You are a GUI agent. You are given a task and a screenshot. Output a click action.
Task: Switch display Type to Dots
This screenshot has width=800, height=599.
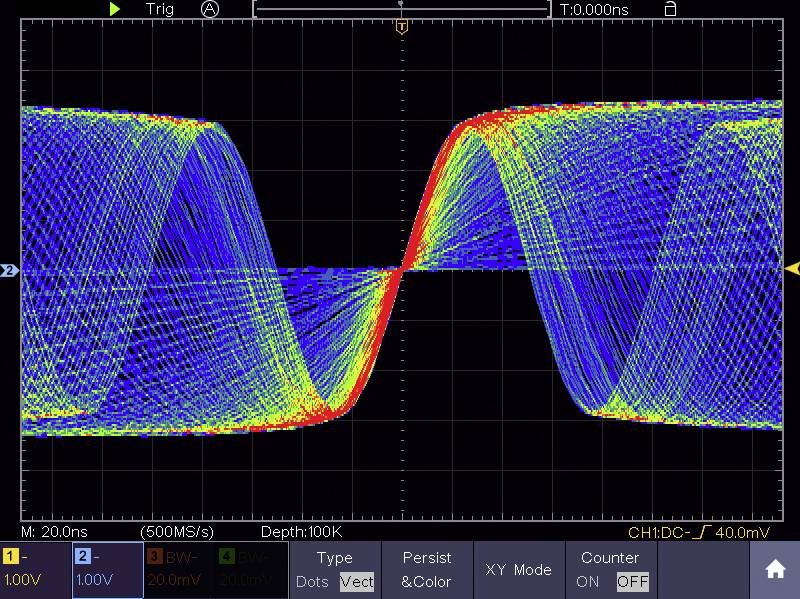(311, 580)
